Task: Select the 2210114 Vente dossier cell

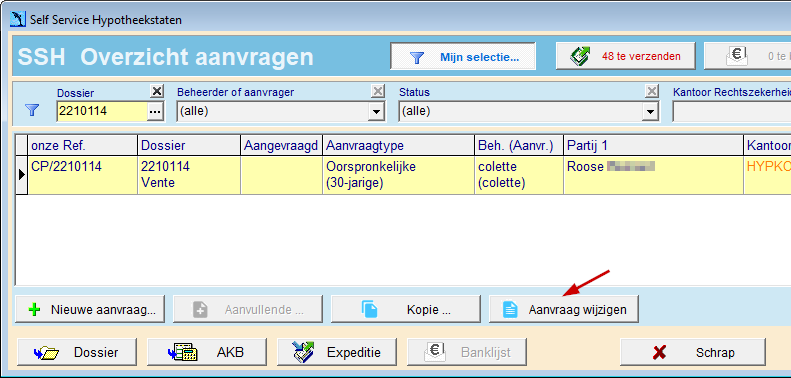Action: pos(189,175)
